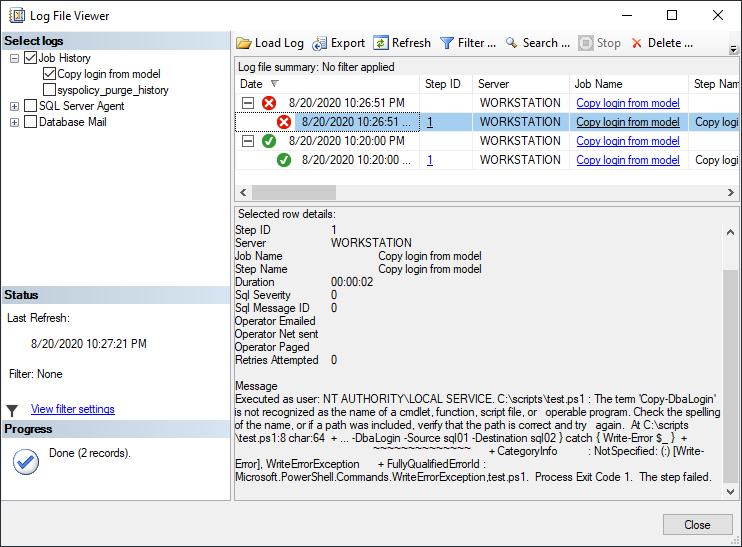Enable the syspolicy_purge_history checkbox
742x547 pixels.
49,89
